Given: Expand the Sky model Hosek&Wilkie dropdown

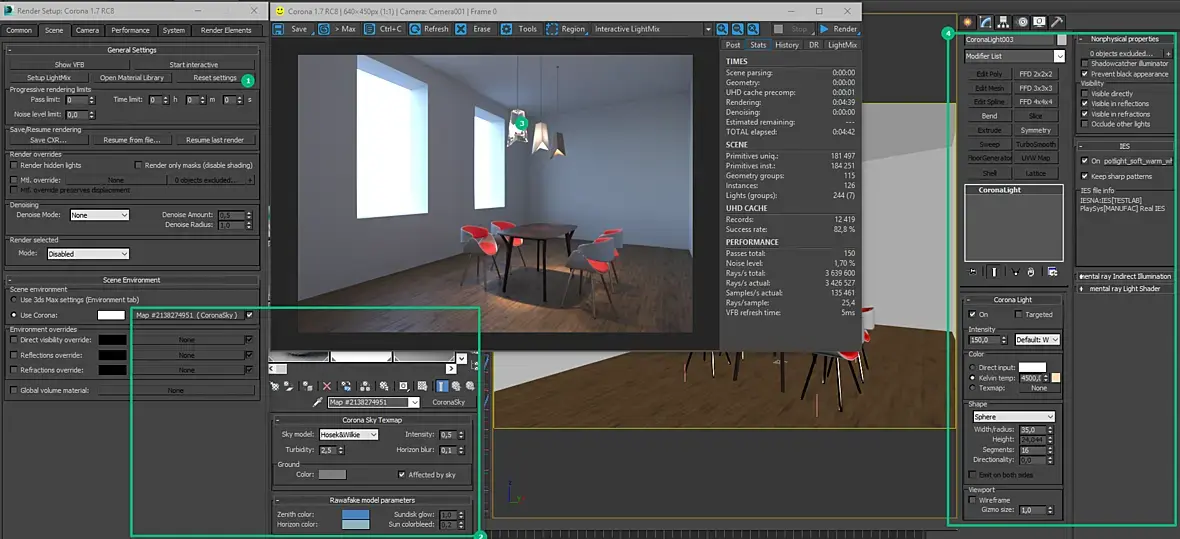Looking at the screenshot, I should (x=348, y=435).
